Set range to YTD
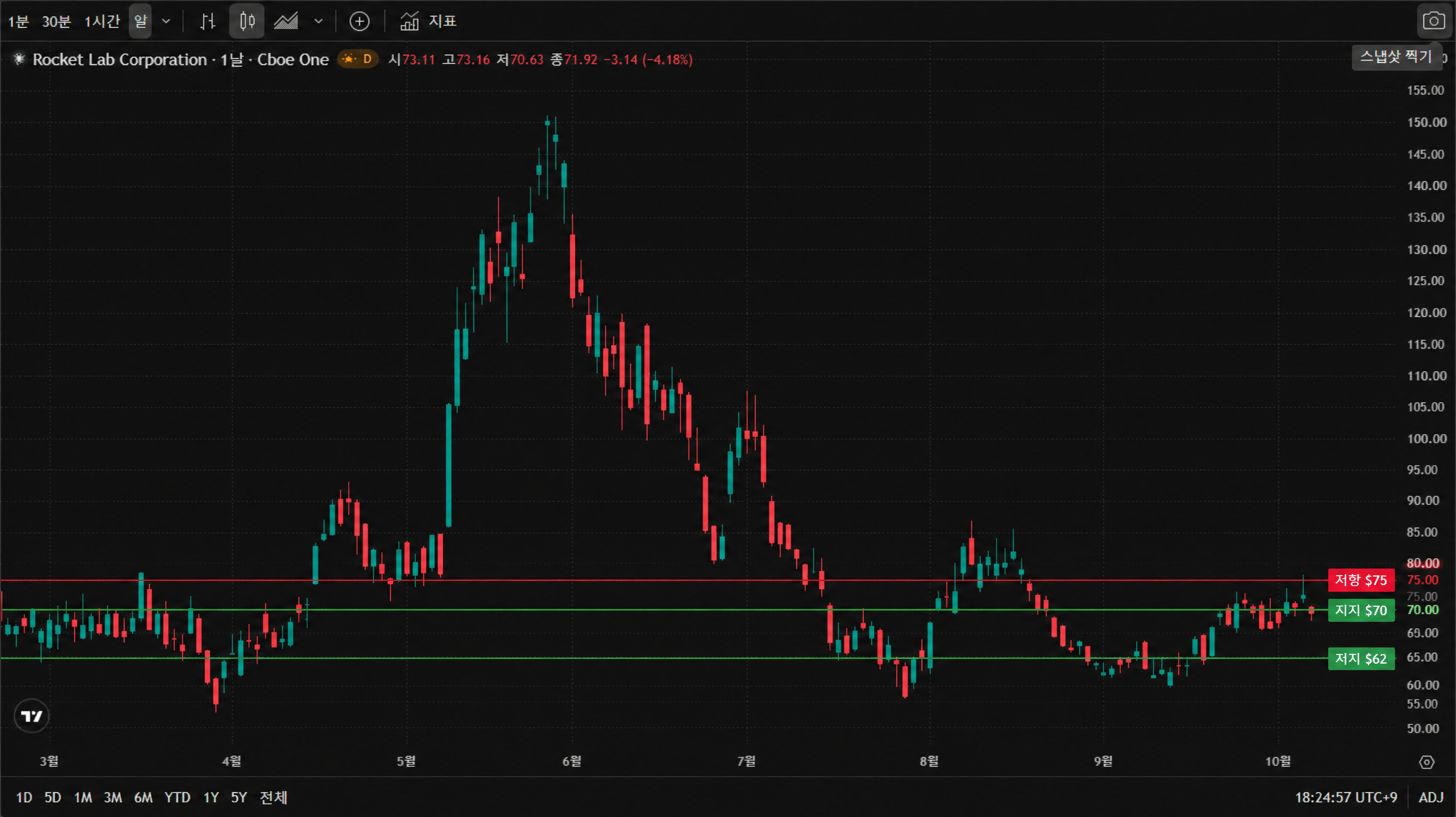 click(x=177, y=797)
